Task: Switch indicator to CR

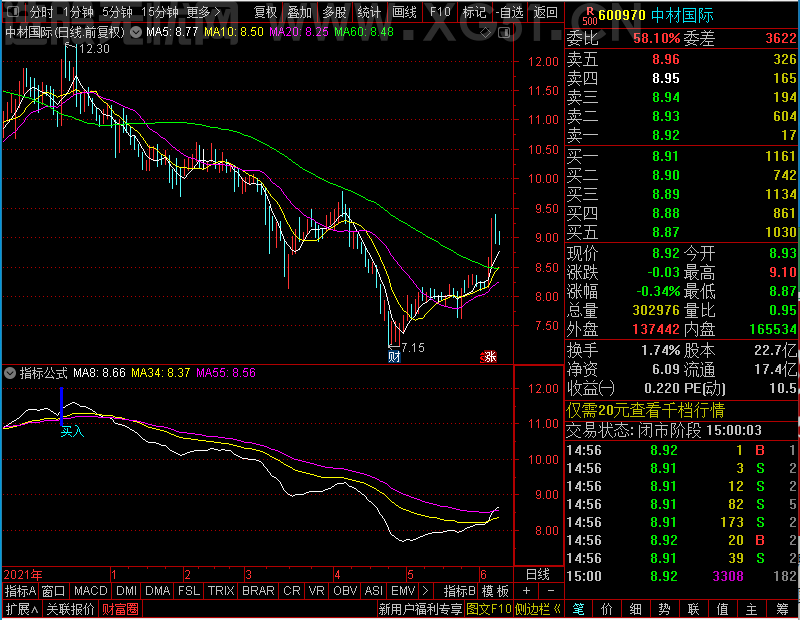Action: [292, 591]
